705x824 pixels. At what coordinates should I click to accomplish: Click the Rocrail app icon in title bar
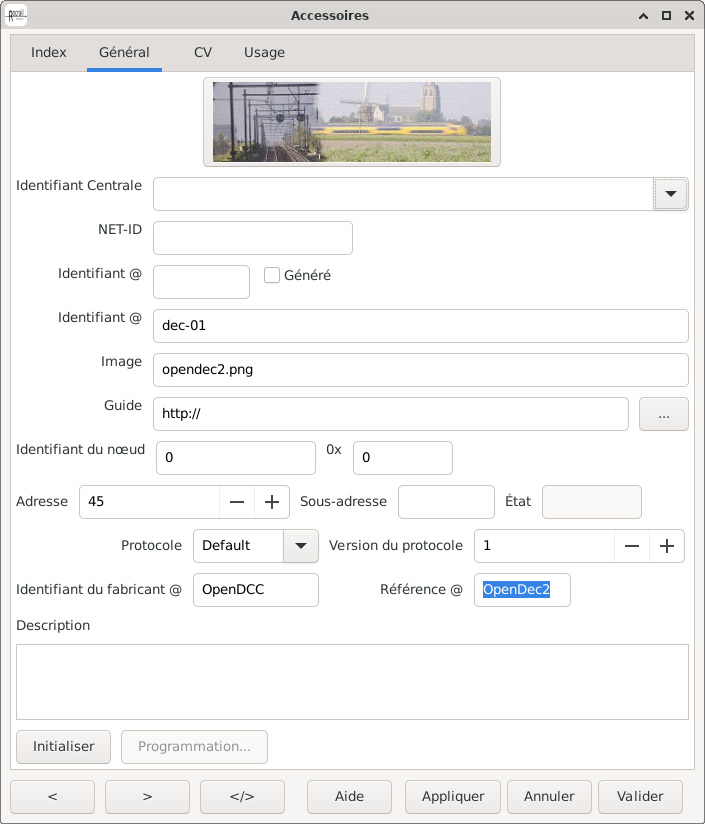(x=17, y=15)
